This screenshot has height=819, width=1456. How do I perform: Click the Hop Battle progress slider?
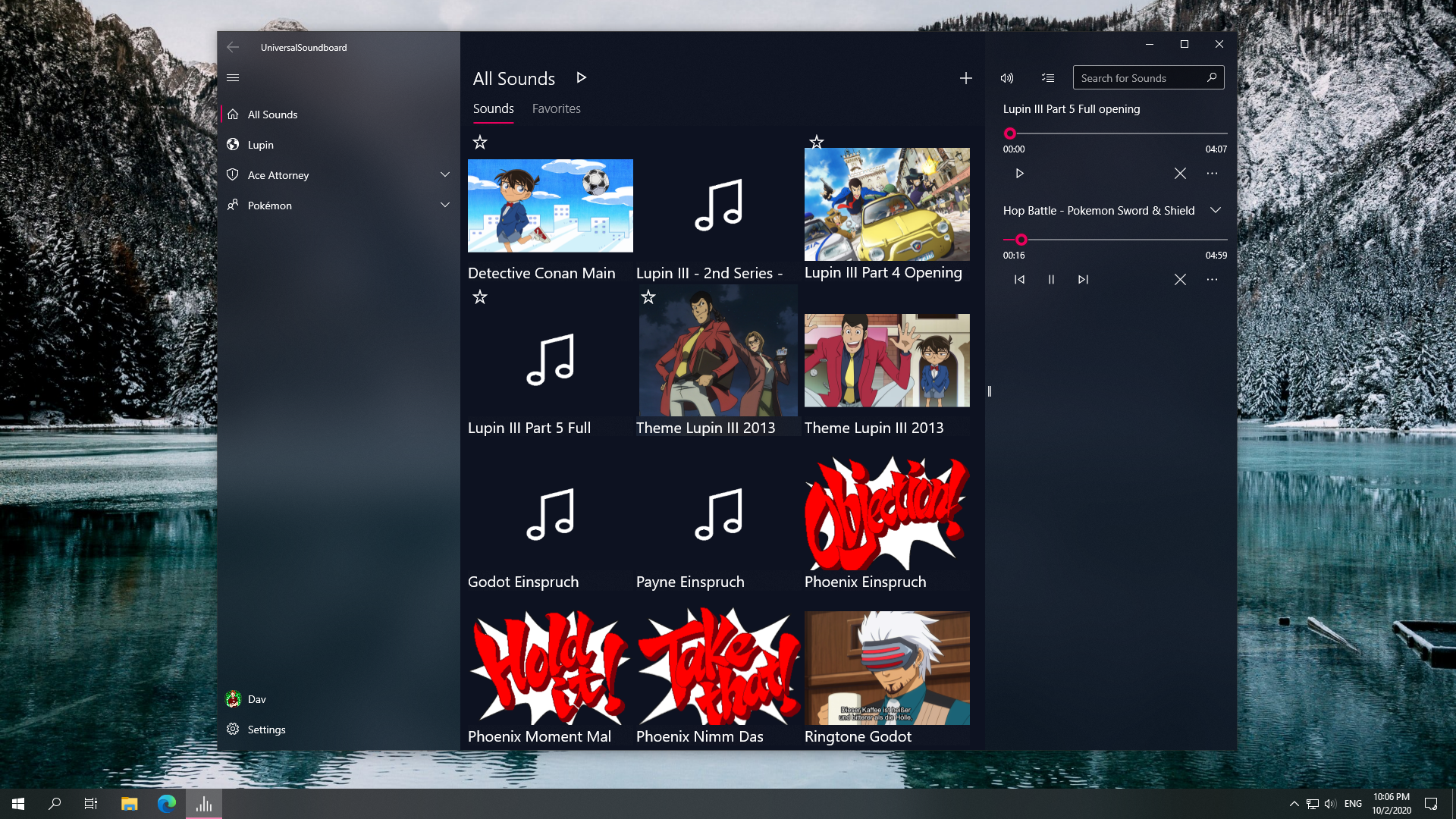pos(1115,240)
